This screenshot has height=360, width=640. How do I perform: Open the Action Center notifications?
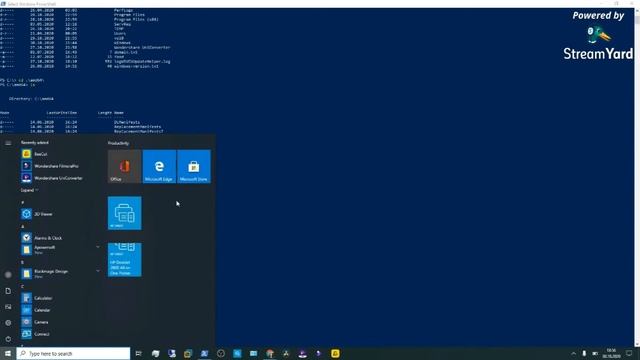pos(629,353)
